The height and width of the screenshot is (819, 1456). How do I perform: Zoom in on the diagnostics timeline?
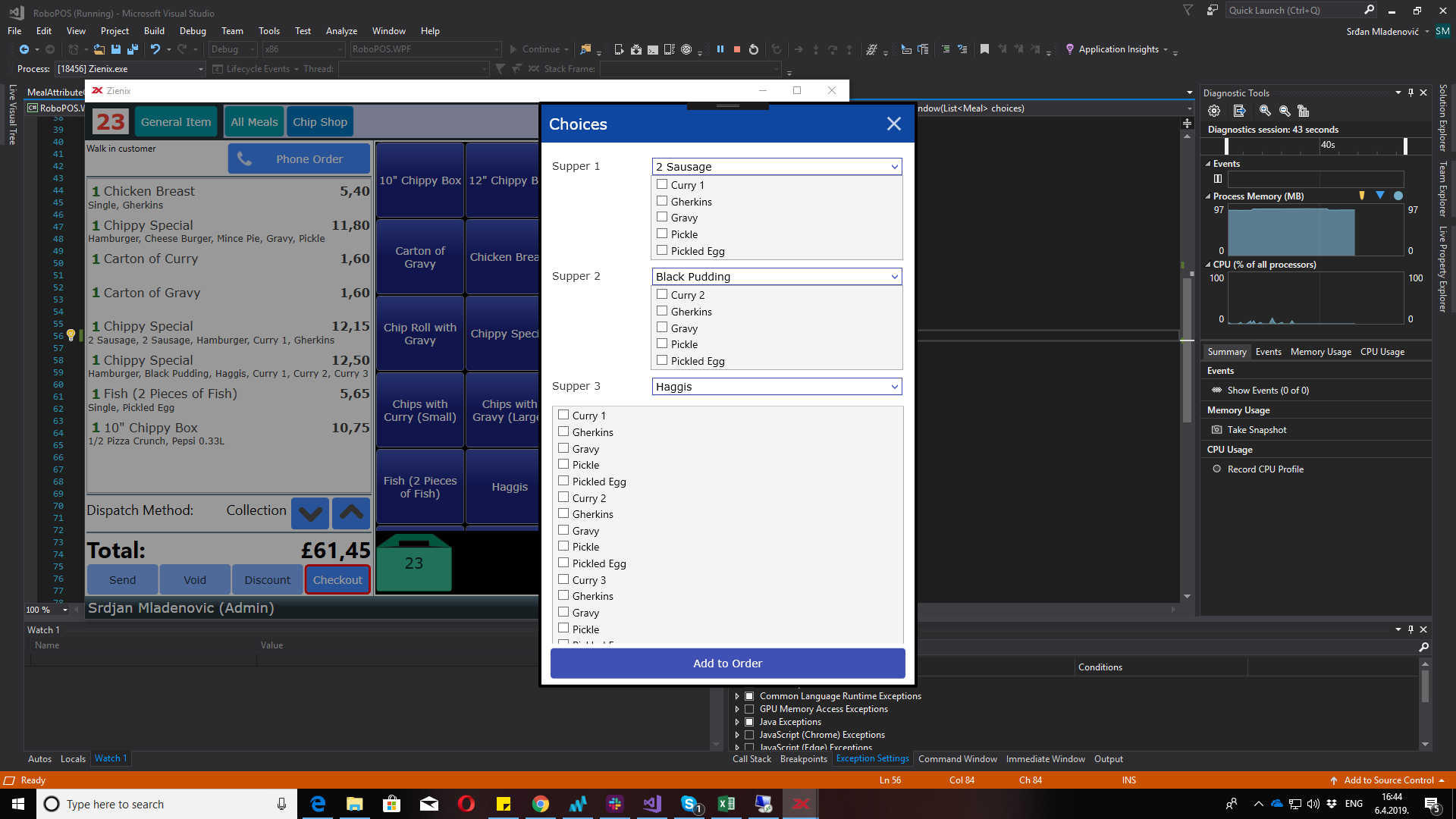click(x=1265, y=111)
